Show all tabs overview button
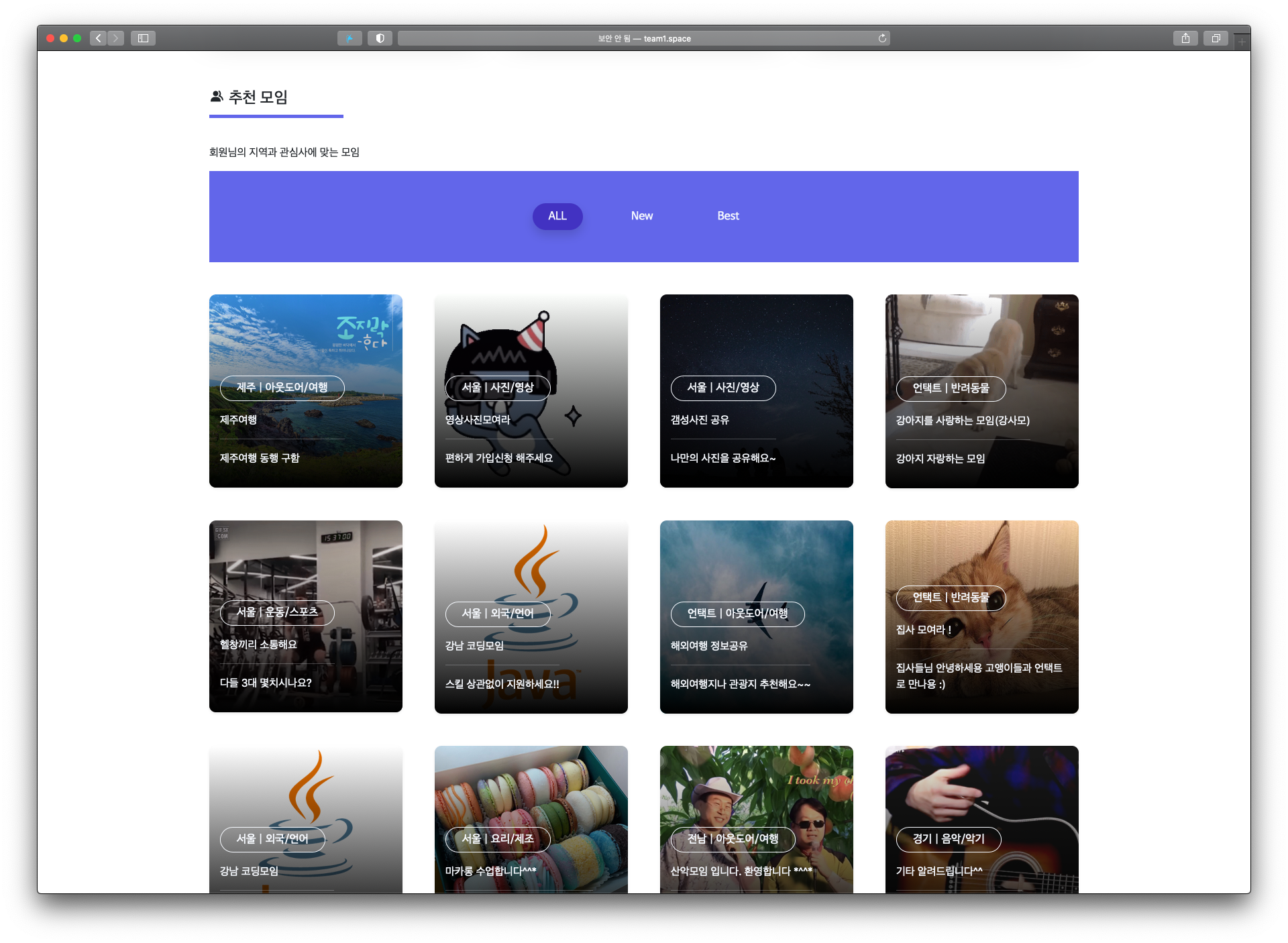 tap(1216, 38)
